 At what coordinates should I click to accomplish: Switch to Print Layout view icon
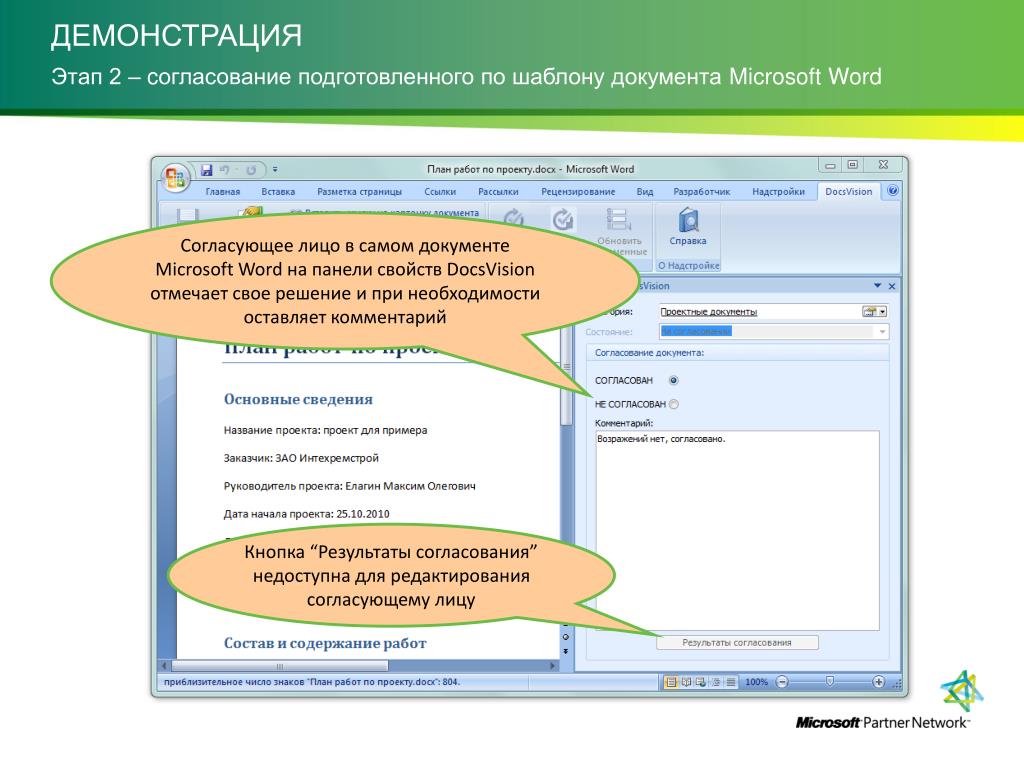(671, 682)
